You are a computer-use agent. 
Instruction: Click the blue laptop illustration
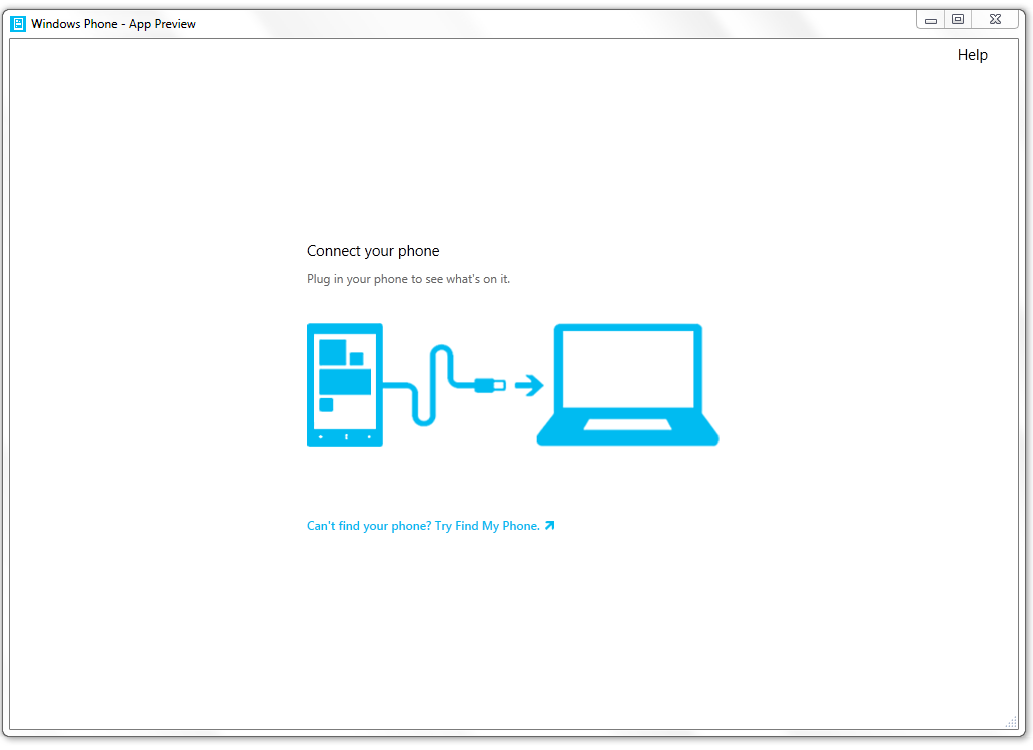(x=627, y=385)
